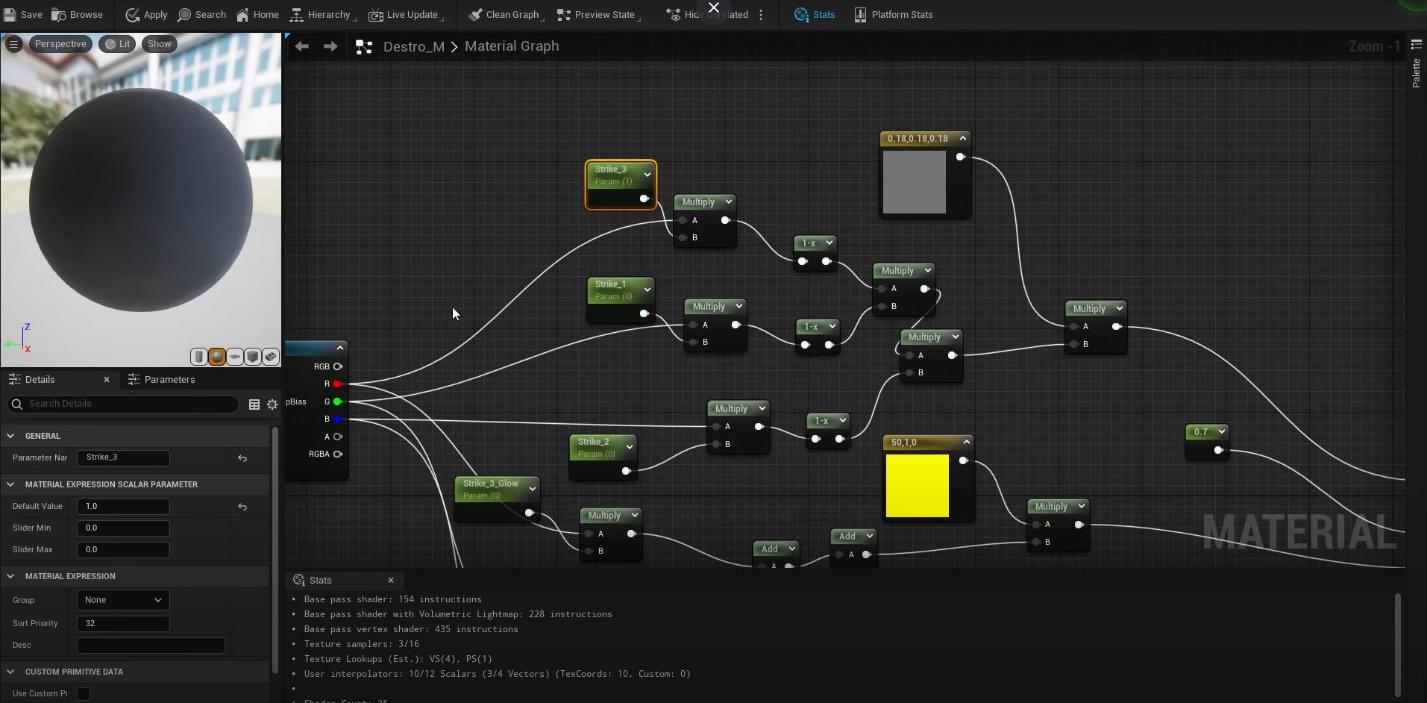Navigate back with the left arrow
This screenshot has width=1427, height=703.
(x=302, y=47)
